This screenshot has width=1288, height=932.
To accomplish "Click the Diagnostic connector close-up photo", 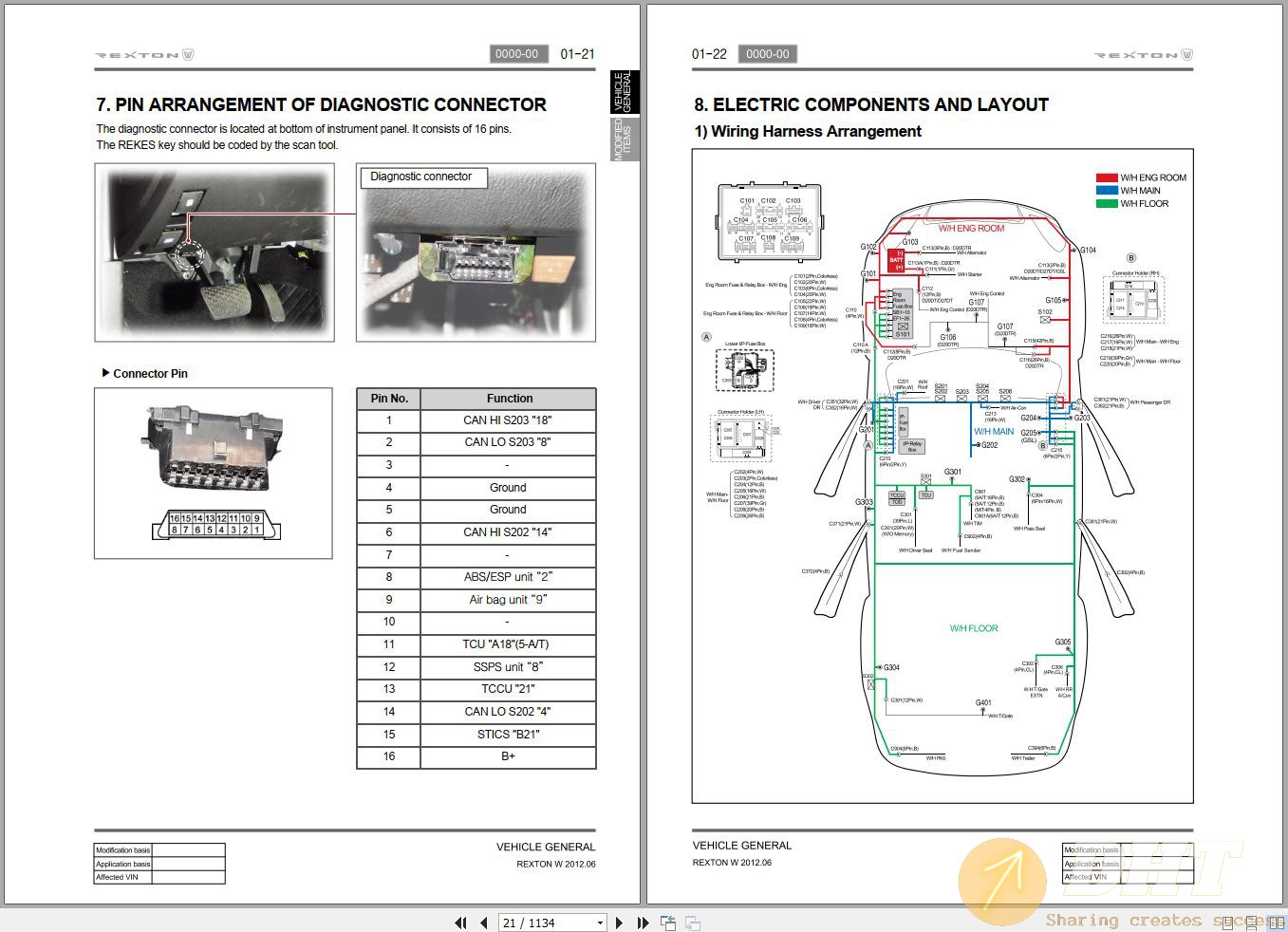I will coord(476,252).
